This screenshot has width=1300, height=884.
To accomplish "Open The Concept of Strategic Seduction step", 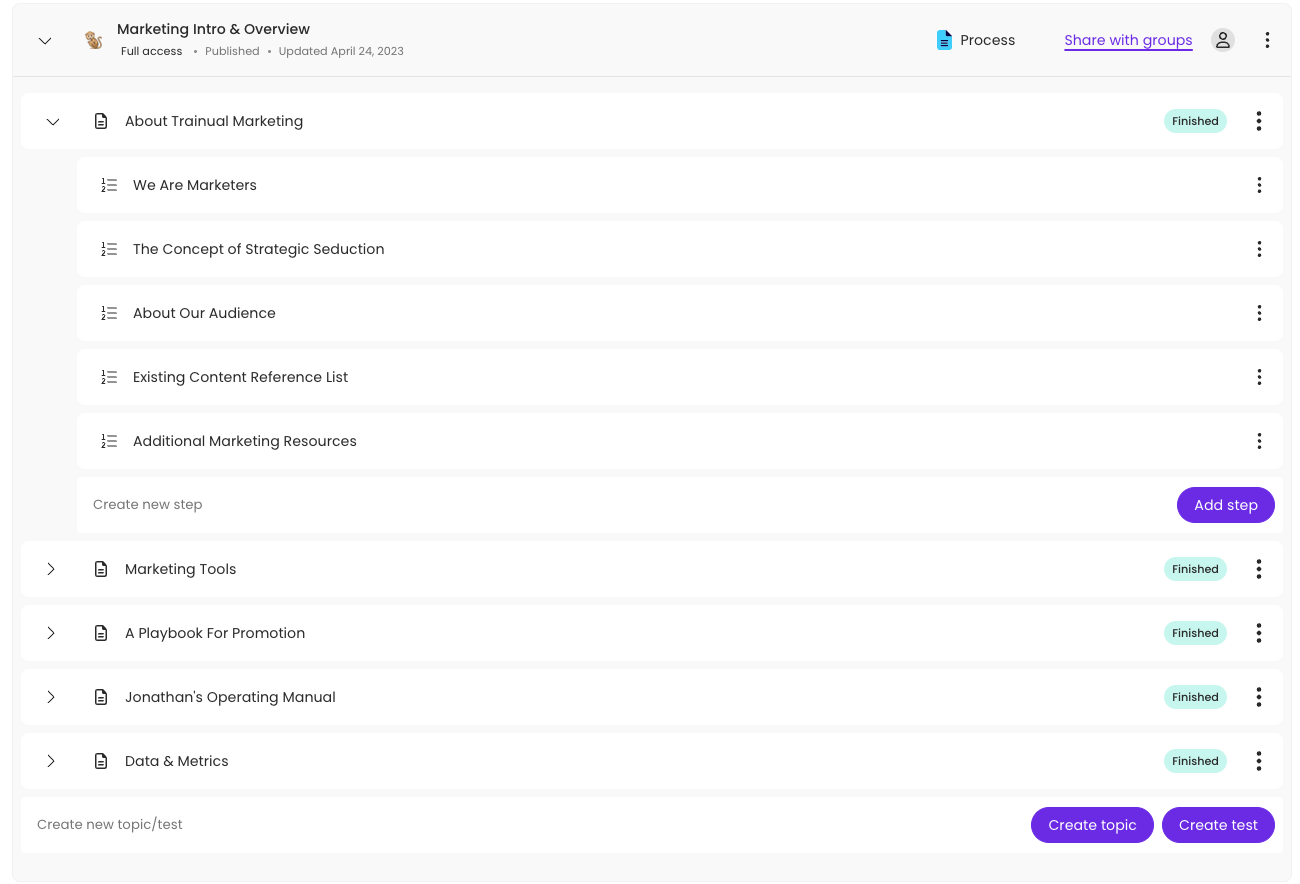I will click(x=258, y=249).
